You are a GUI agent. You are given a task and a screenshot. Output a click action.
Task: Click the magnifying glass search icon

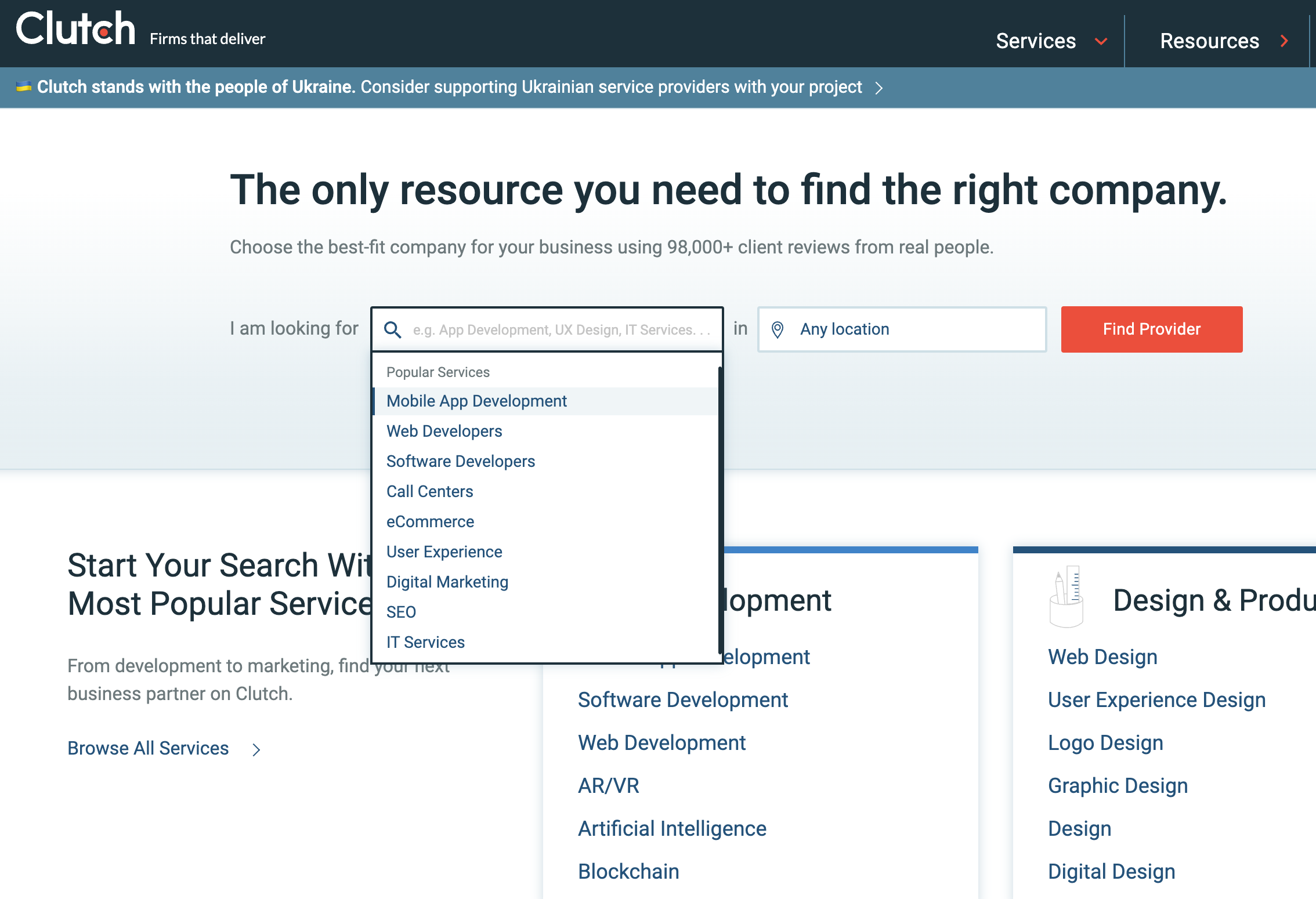click(x=393, y=329)
